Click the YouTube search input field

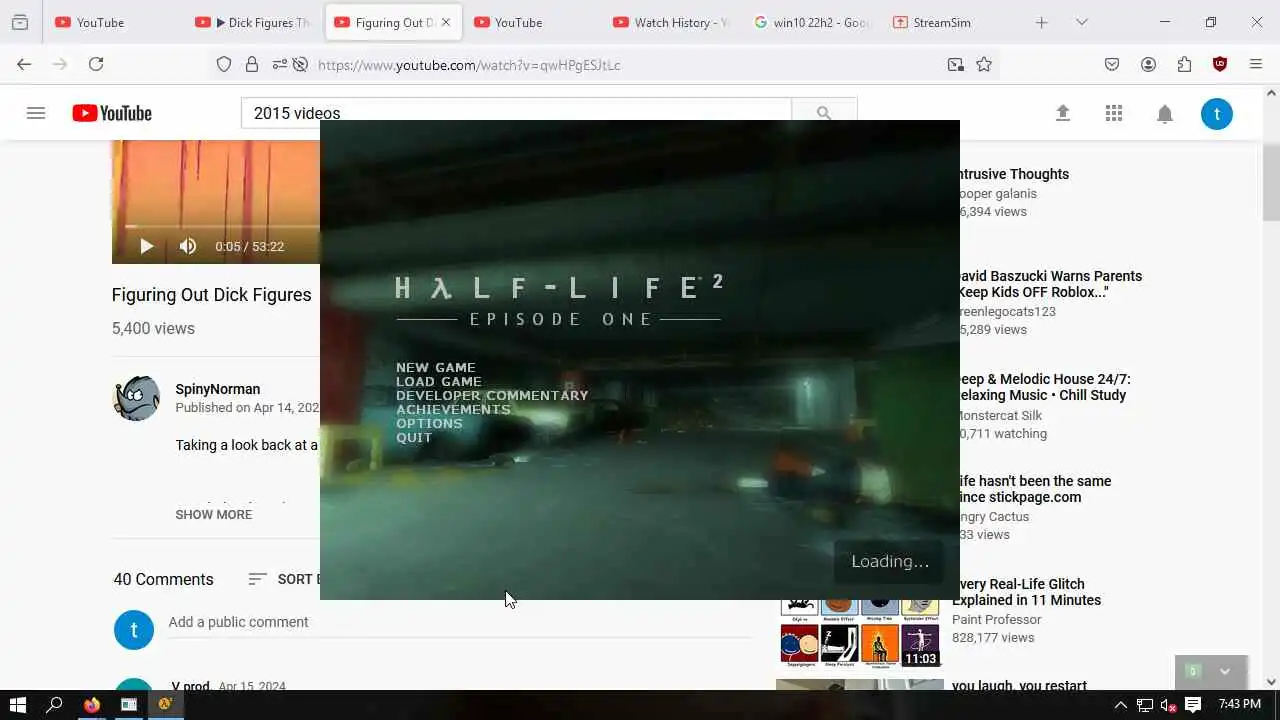click(516, 113)
